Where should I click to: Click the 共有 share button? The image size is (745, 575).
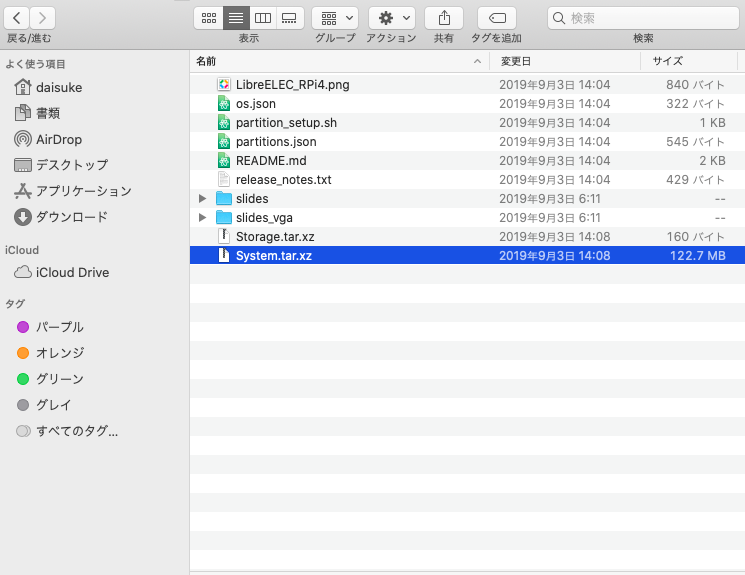click(444, 18)
